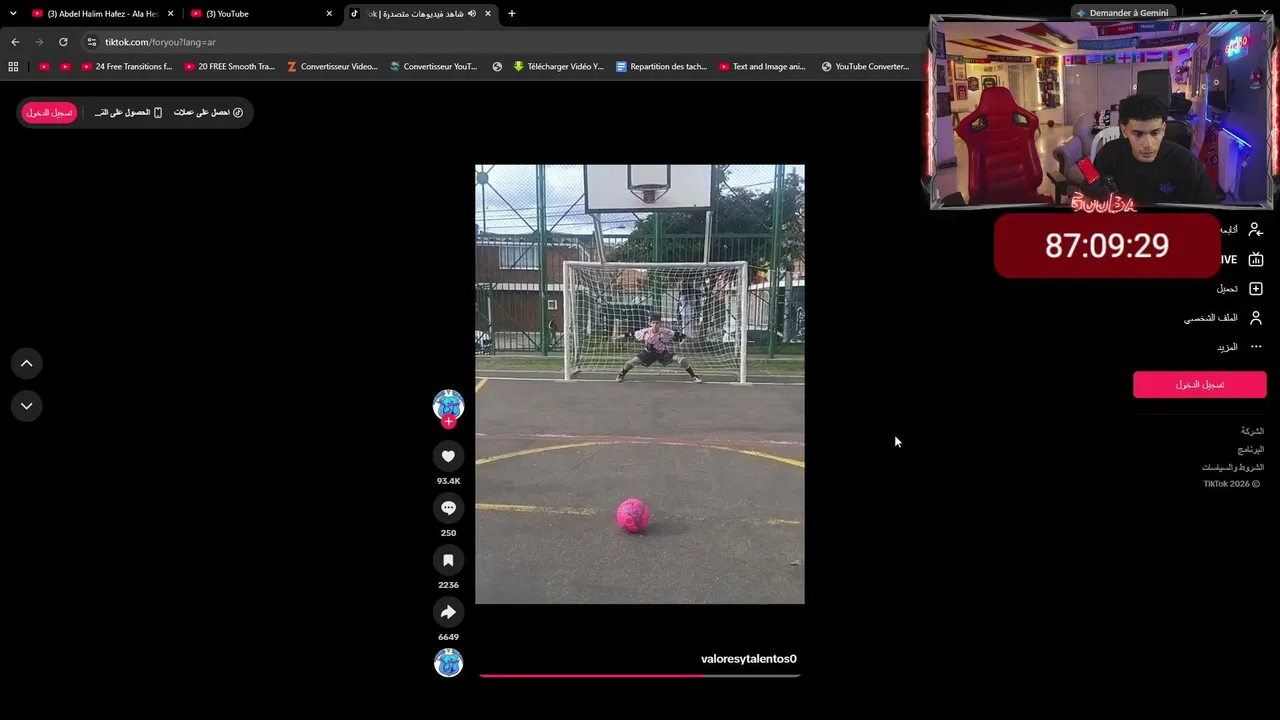Click the 87:09:29 timer overlay
The width and height of the screenshot is (1280, 720).
click(x=1107, y=246)
